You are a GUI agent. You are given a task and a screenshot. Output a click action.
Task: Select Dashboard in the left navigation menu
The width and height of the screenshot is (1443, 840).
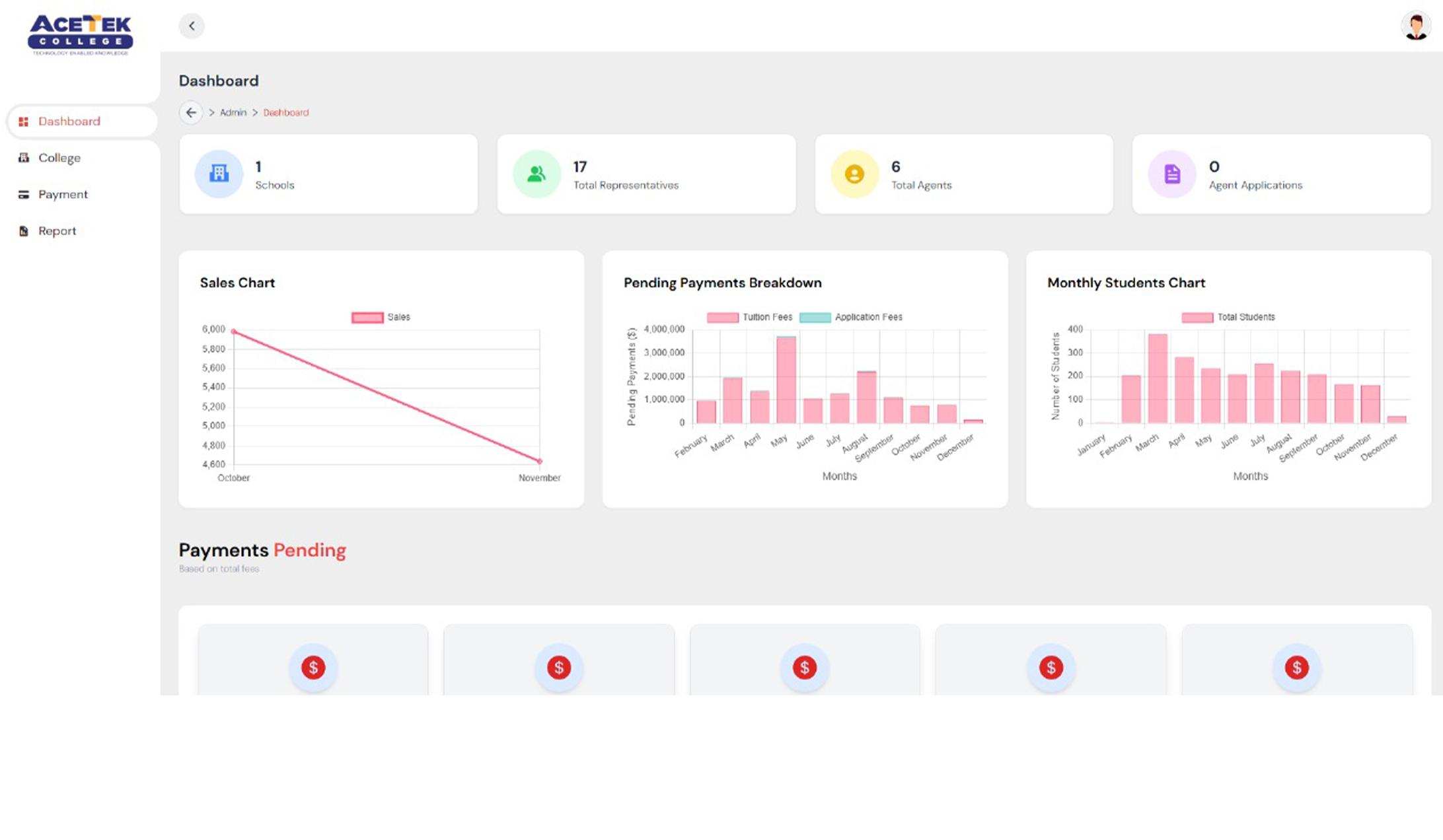pyautogui.click(x=69, y=122)
